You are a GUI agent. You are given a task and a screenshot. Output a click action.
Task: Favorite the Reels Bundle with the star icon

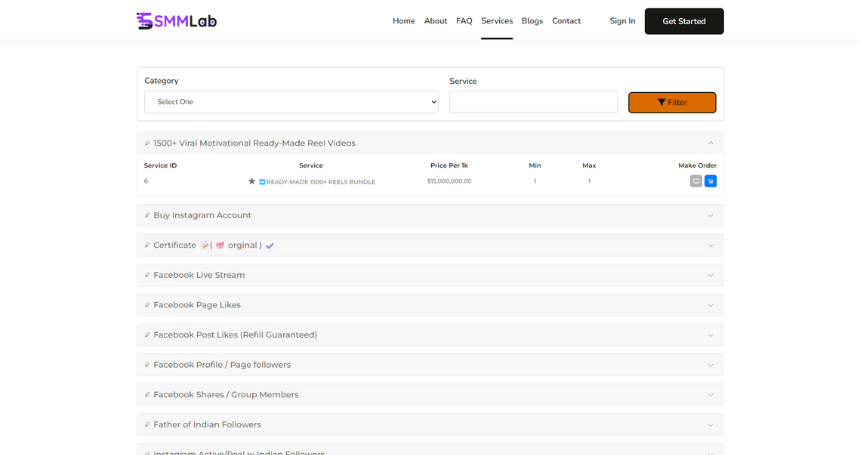(252, 181)
